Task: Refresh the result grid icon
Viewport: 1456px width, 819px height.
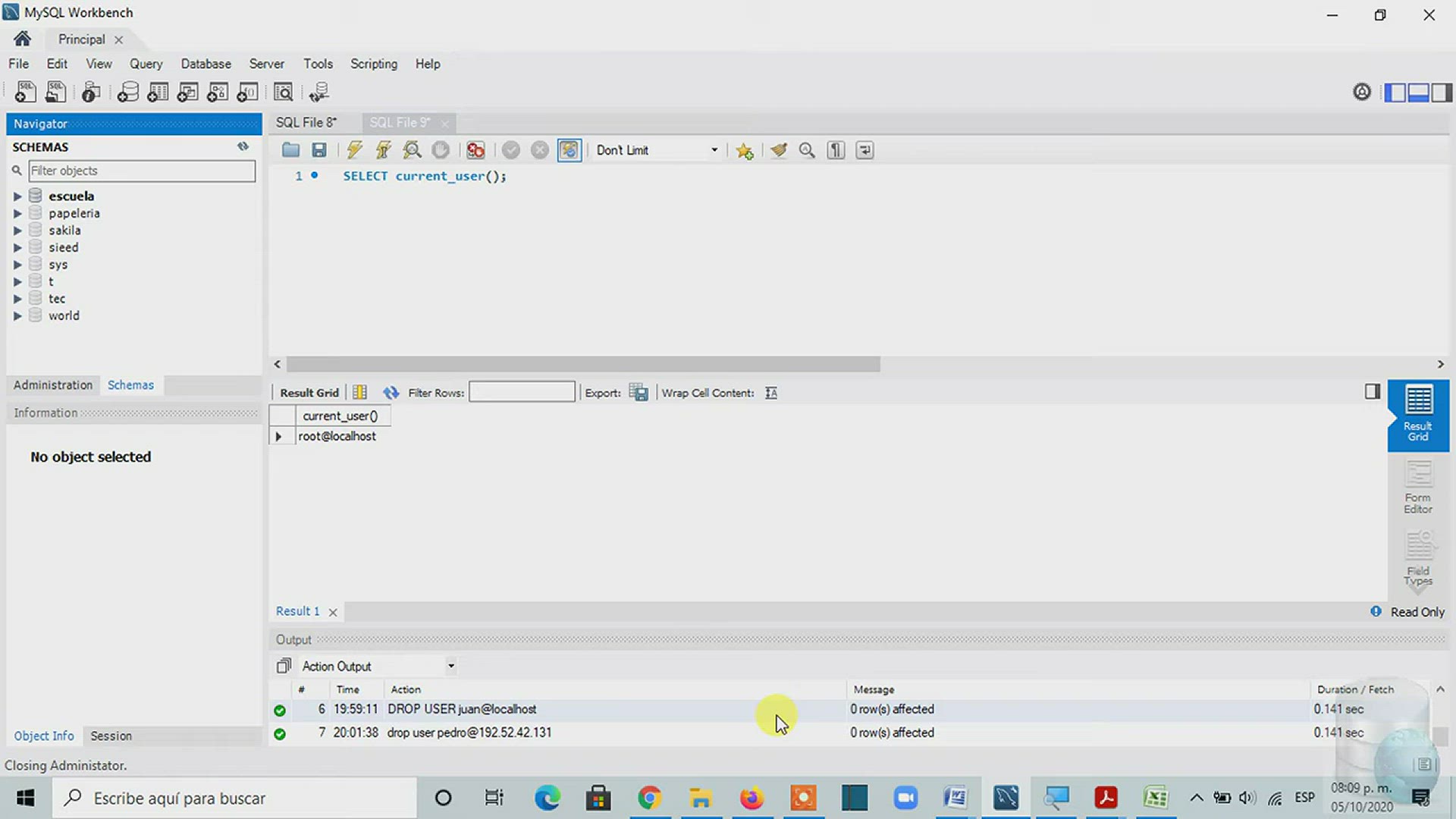Action: tap(391, 392)
